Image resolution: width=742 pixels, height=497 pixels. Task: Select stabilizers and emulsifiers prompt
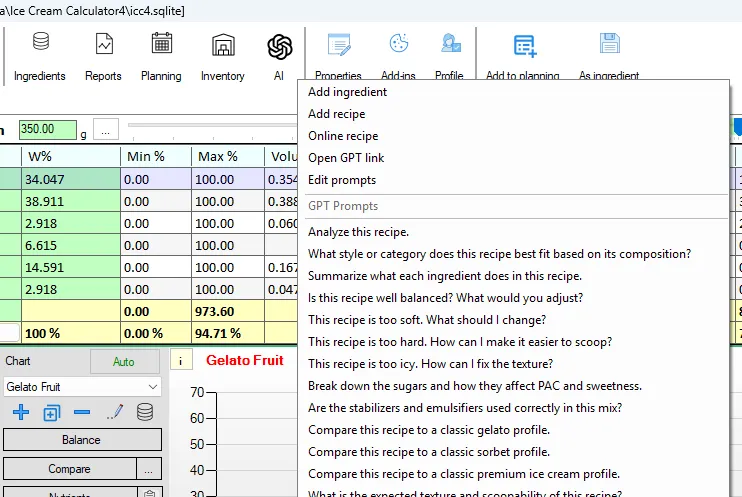[513, 408]
